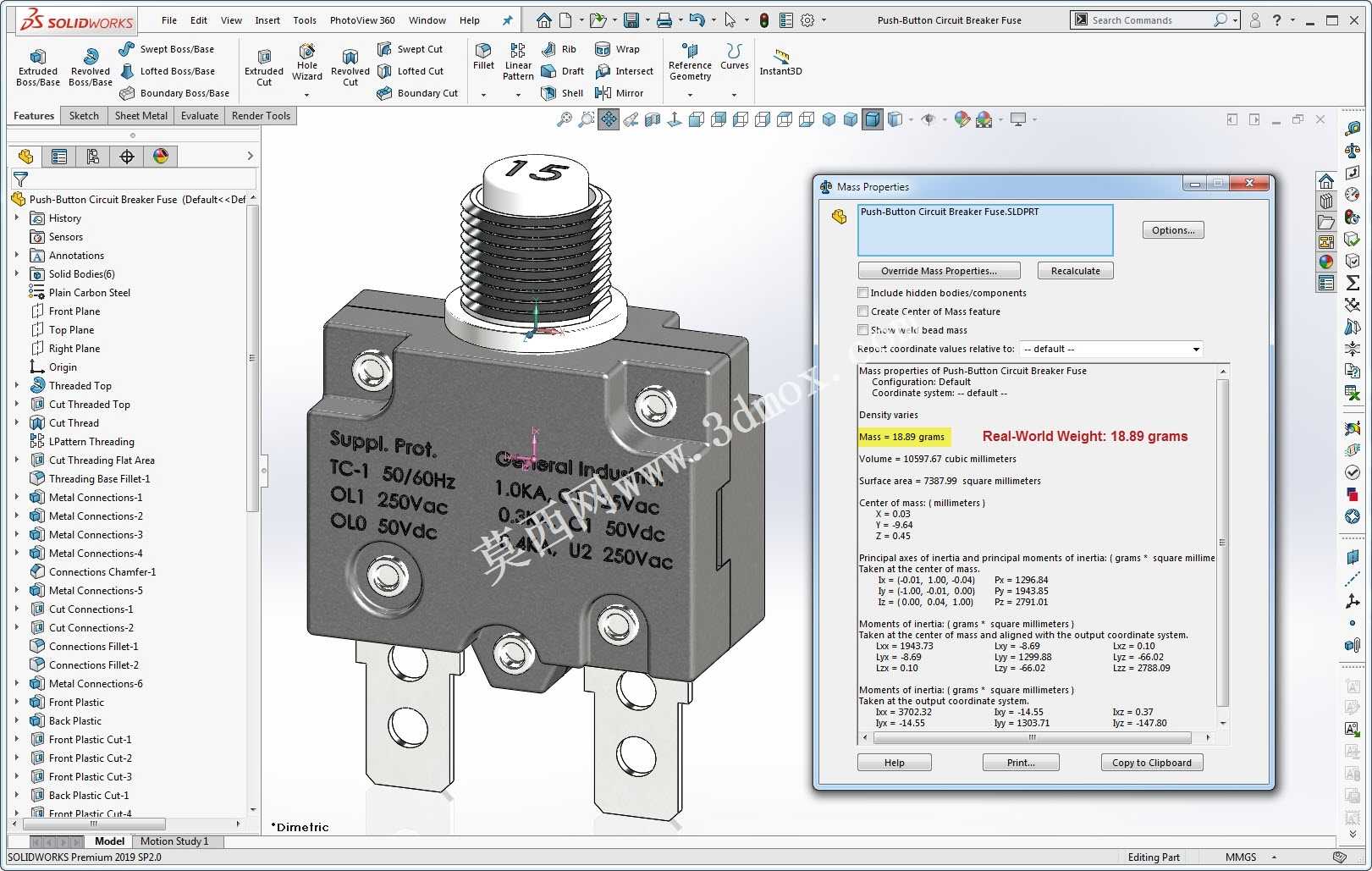This screenshot has height=871, width=1372.
Task: Select the Revolved Cut tool
Action: (x=350, y=67)
